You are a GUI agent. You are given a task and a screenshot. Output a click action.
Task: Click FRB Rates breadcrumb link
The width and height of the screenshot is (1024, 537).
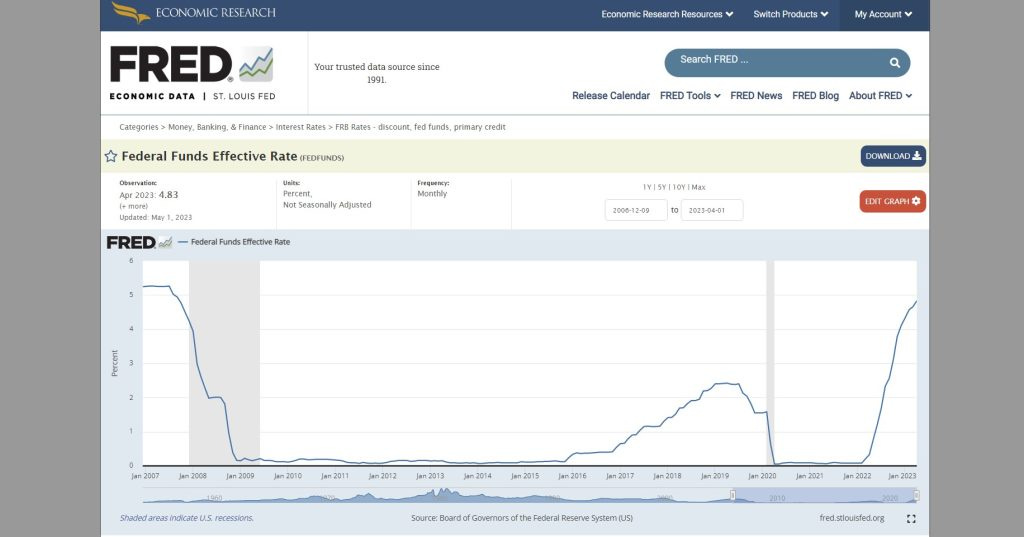[420, 127]
